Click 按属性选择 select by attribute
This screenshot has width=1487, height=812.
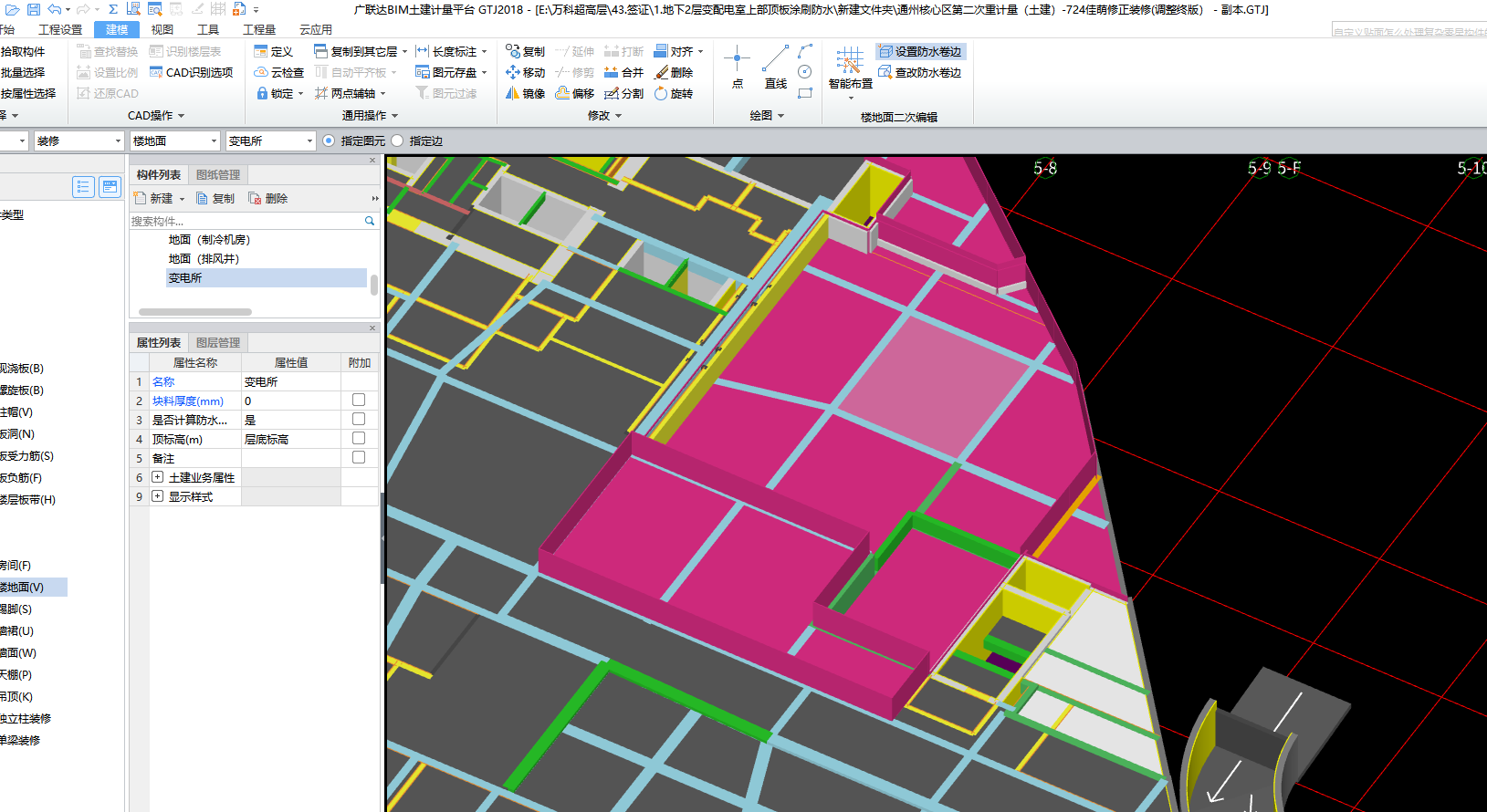click(28, 93)
